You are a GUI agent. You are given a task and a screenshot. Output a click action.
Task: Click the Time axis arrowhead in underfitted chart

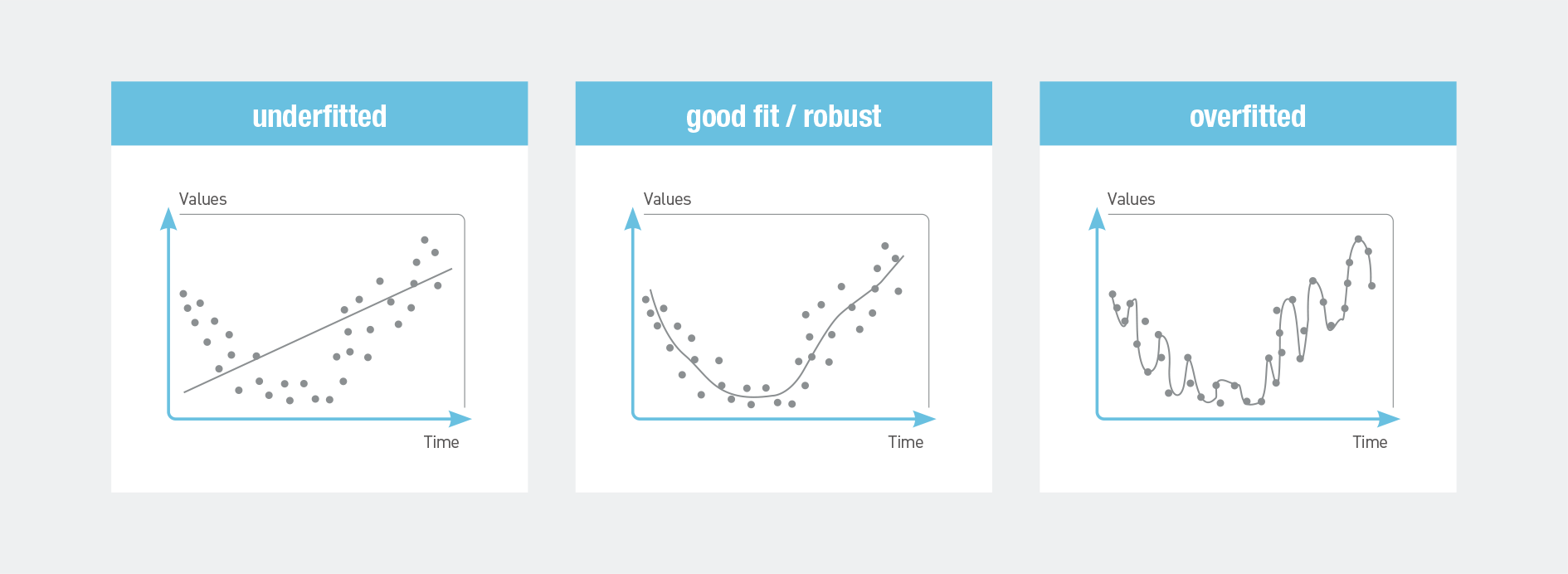(x=460, y=419)
